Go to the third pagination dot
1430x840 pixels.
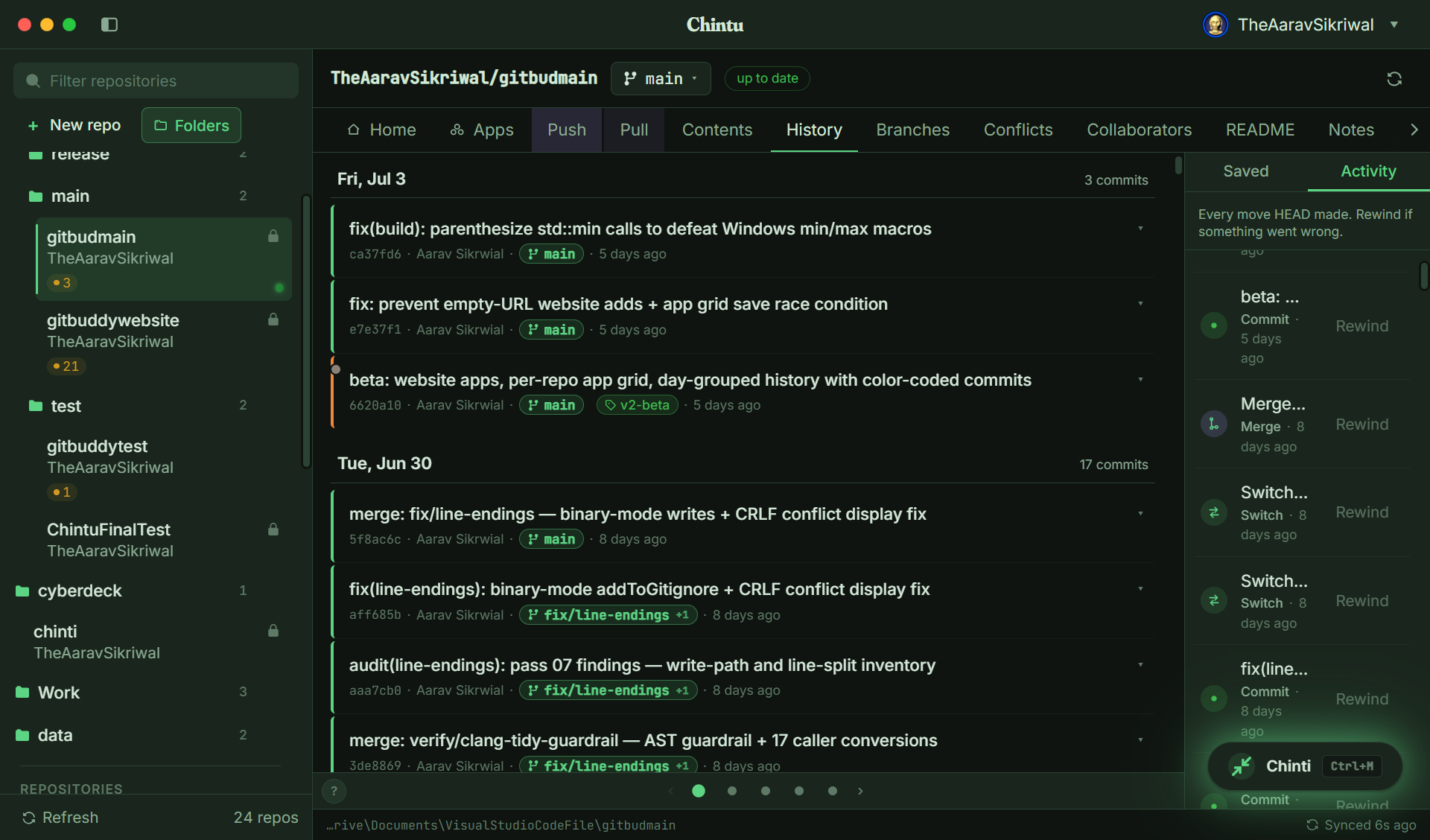(766, 791)
